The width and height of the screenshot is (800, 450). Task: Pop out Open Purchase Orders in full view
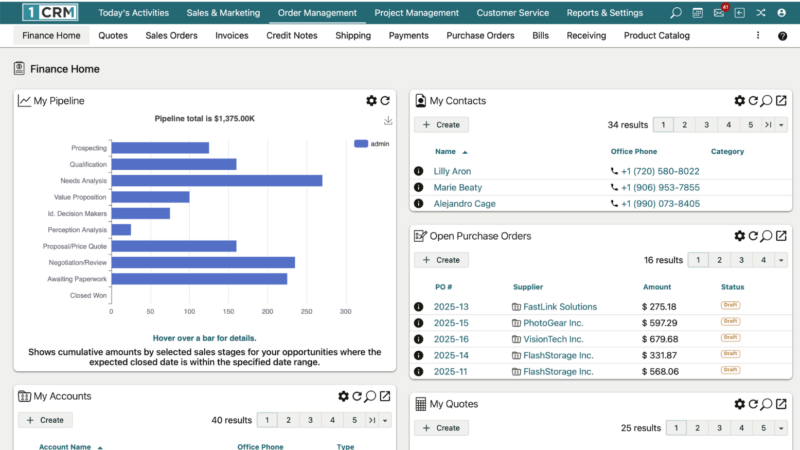pyautogui.click(x=781, y=236)
